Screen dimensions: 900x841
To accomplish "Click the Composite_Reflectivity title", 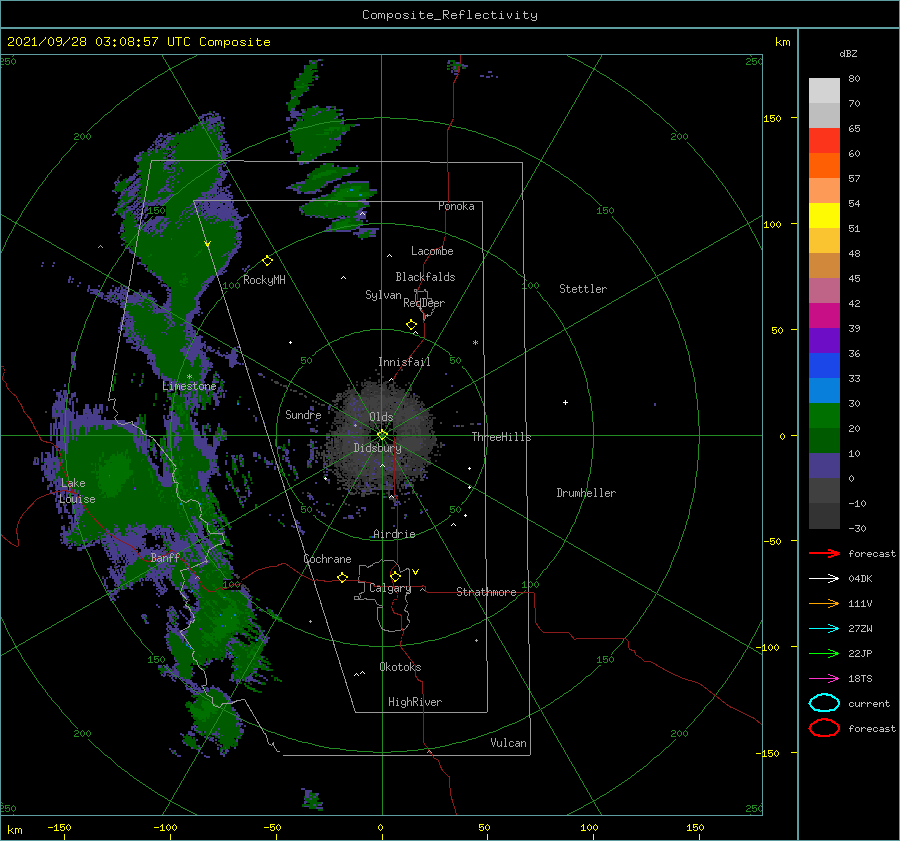I will pos(450,15).
